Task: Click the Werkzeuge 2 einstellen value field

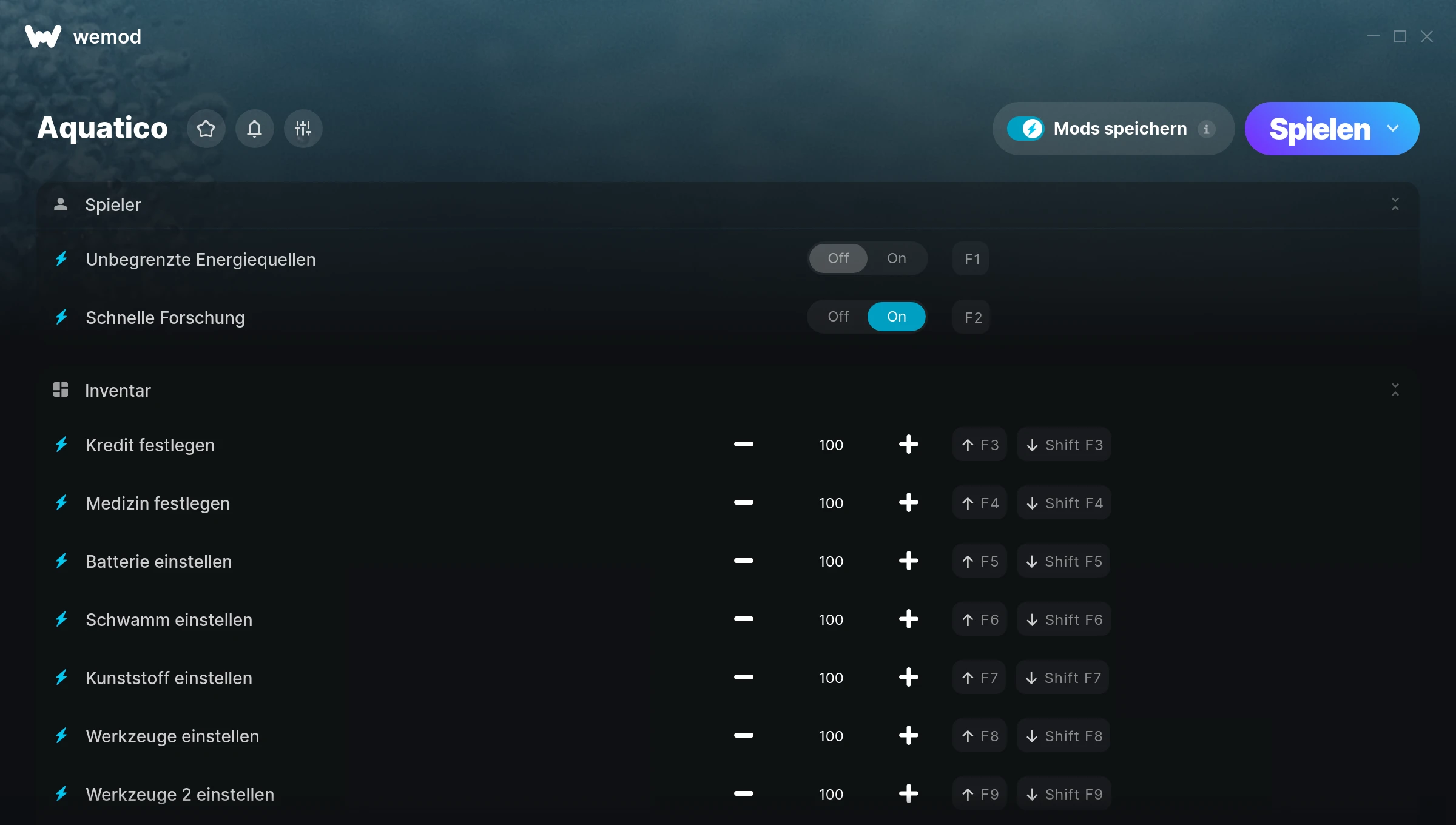Action: click(831, 794)
